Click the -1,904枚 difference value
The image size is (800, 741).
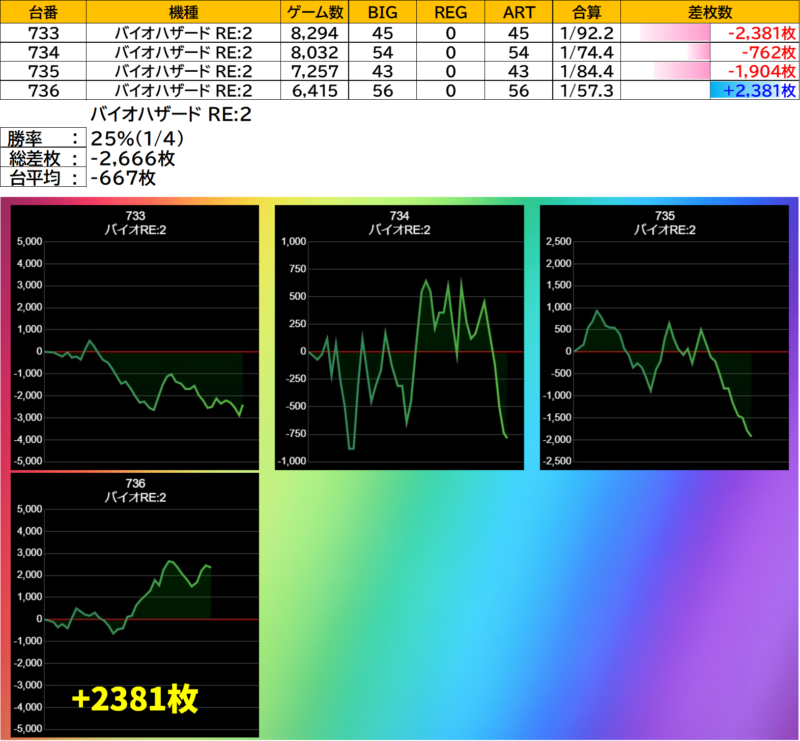pos(761,71)
